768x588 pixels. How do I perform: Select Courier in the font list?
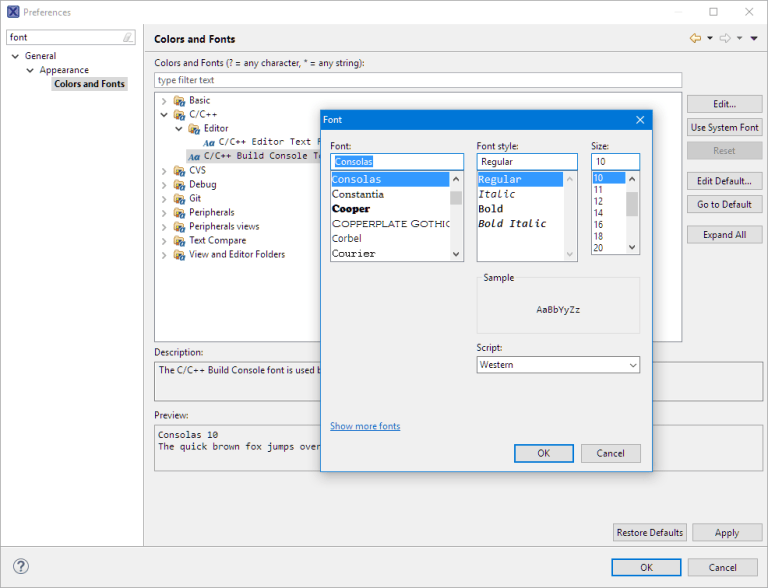coord(354,253)
